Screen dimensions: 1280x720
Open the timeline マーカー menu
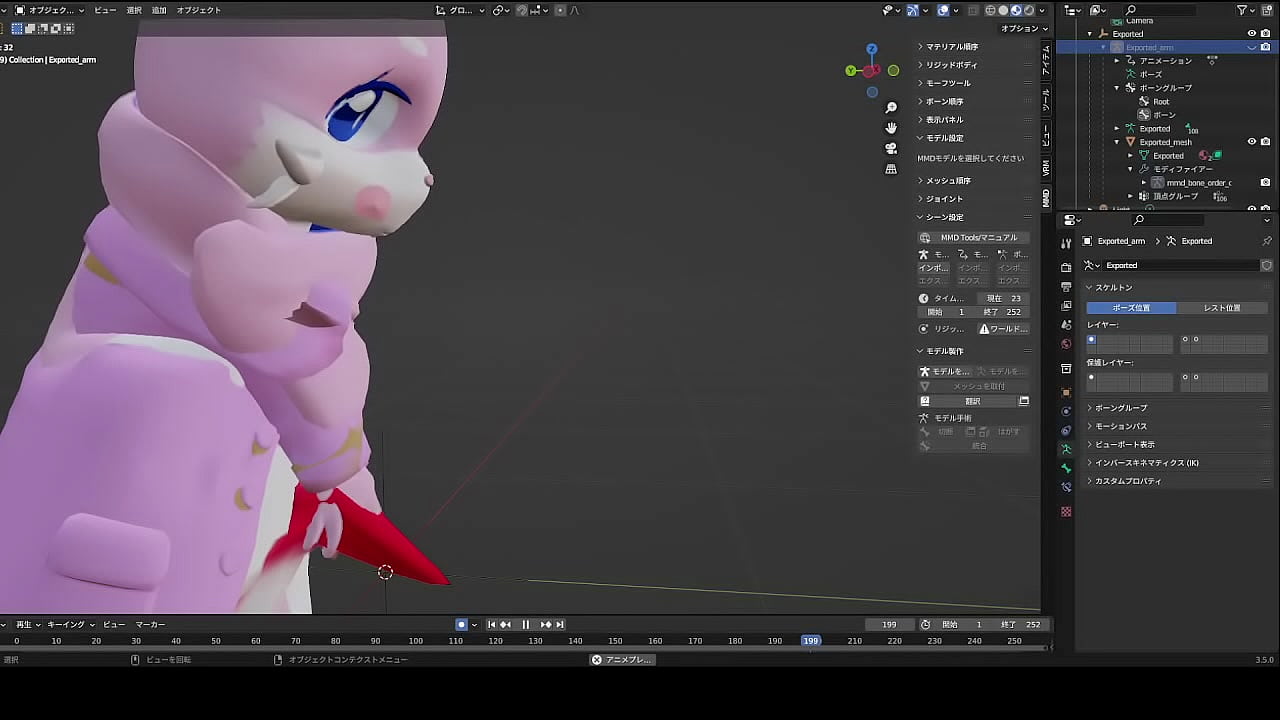[x=150, y=624]
